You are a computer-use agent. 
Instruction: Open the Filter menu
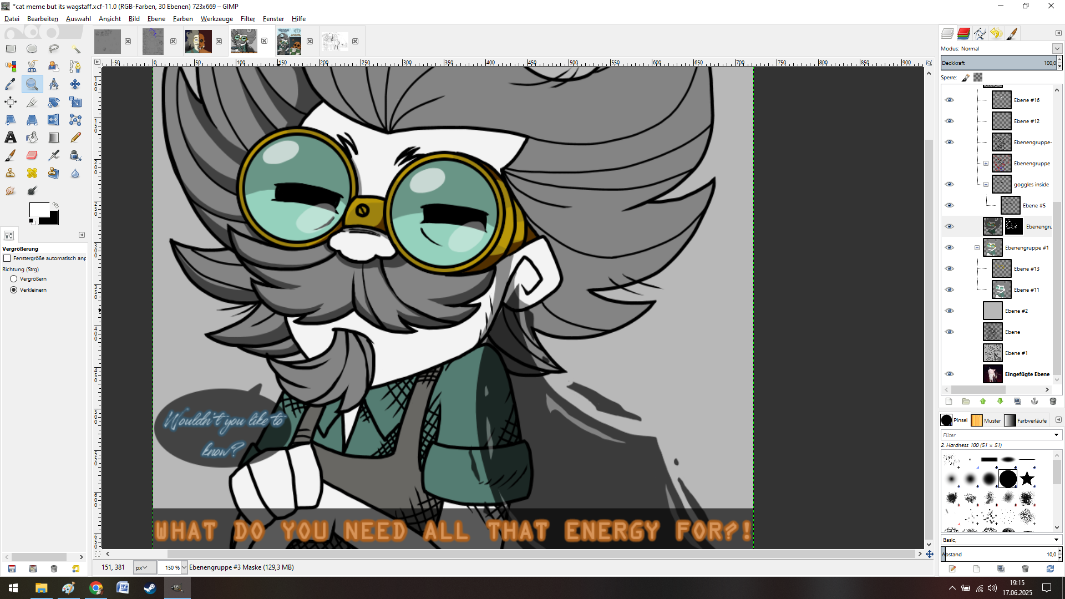pos(247,18)
